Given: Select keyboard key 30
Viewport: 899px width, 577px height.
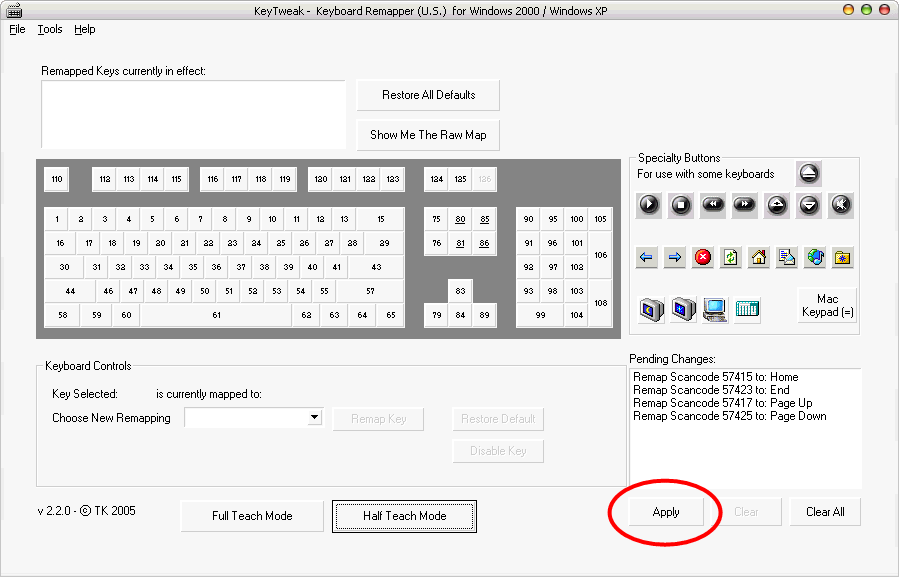Looking at the screenshot, I should pos(64,267).
